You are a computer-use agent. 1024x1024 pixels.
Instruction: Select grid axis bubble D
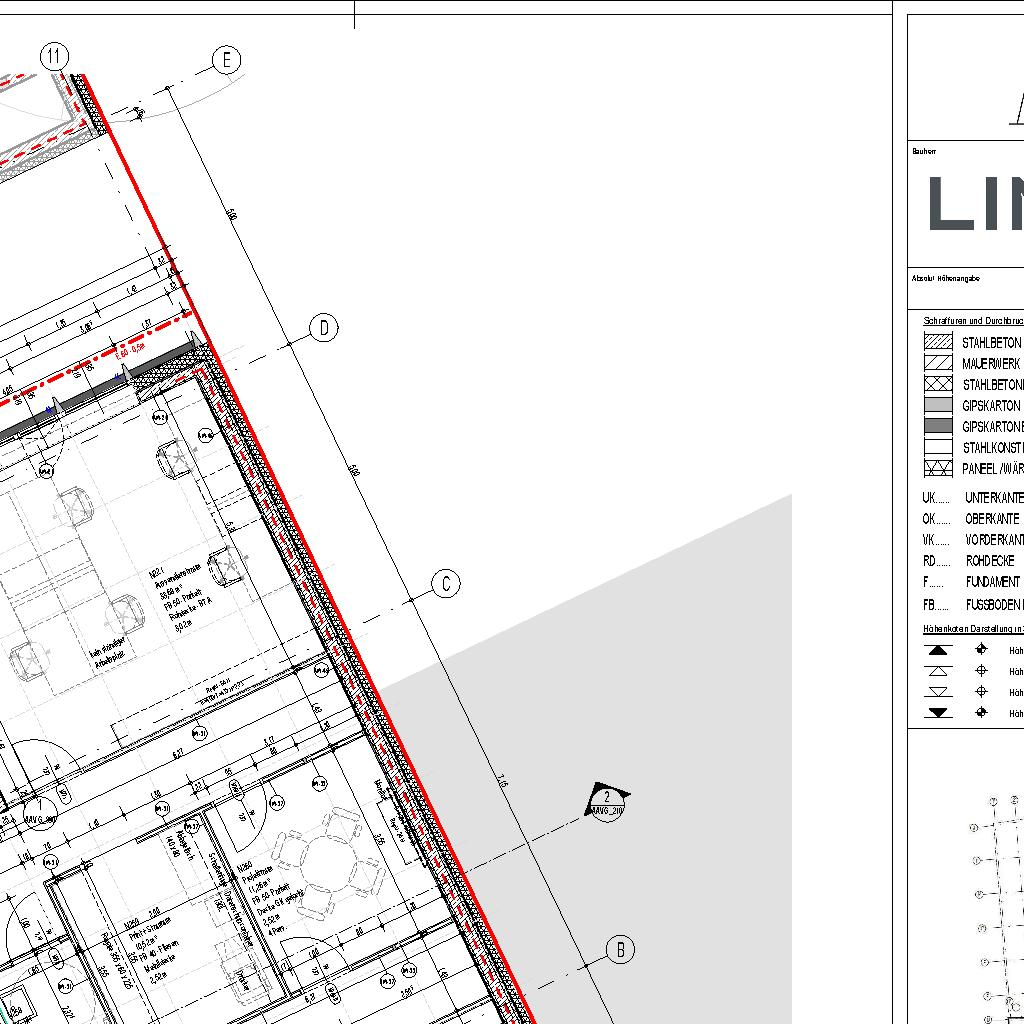(324, 328)
